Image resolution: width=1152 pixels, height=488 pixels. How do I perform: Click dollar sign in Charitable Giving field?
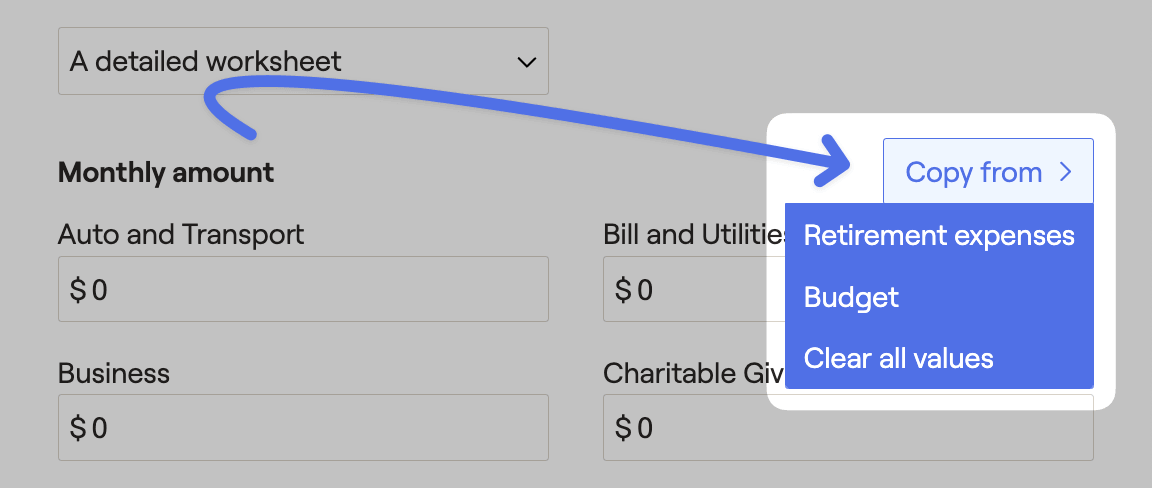pyautogui.click(x=623, y=428)
